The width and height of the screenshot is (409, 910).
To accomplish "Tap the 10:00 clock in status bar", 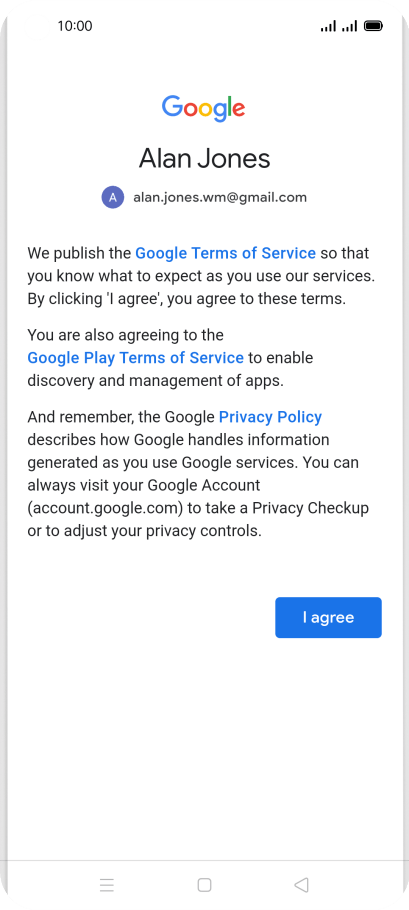I will click(x=75, y=26).
